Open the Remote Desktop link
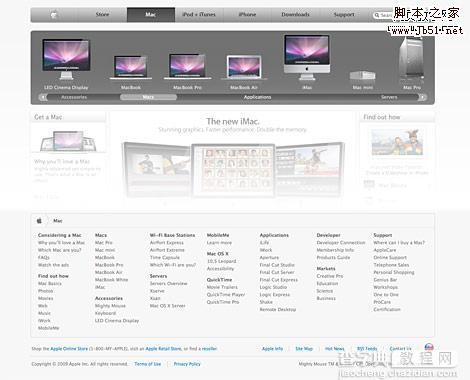 tap(278, 310)
